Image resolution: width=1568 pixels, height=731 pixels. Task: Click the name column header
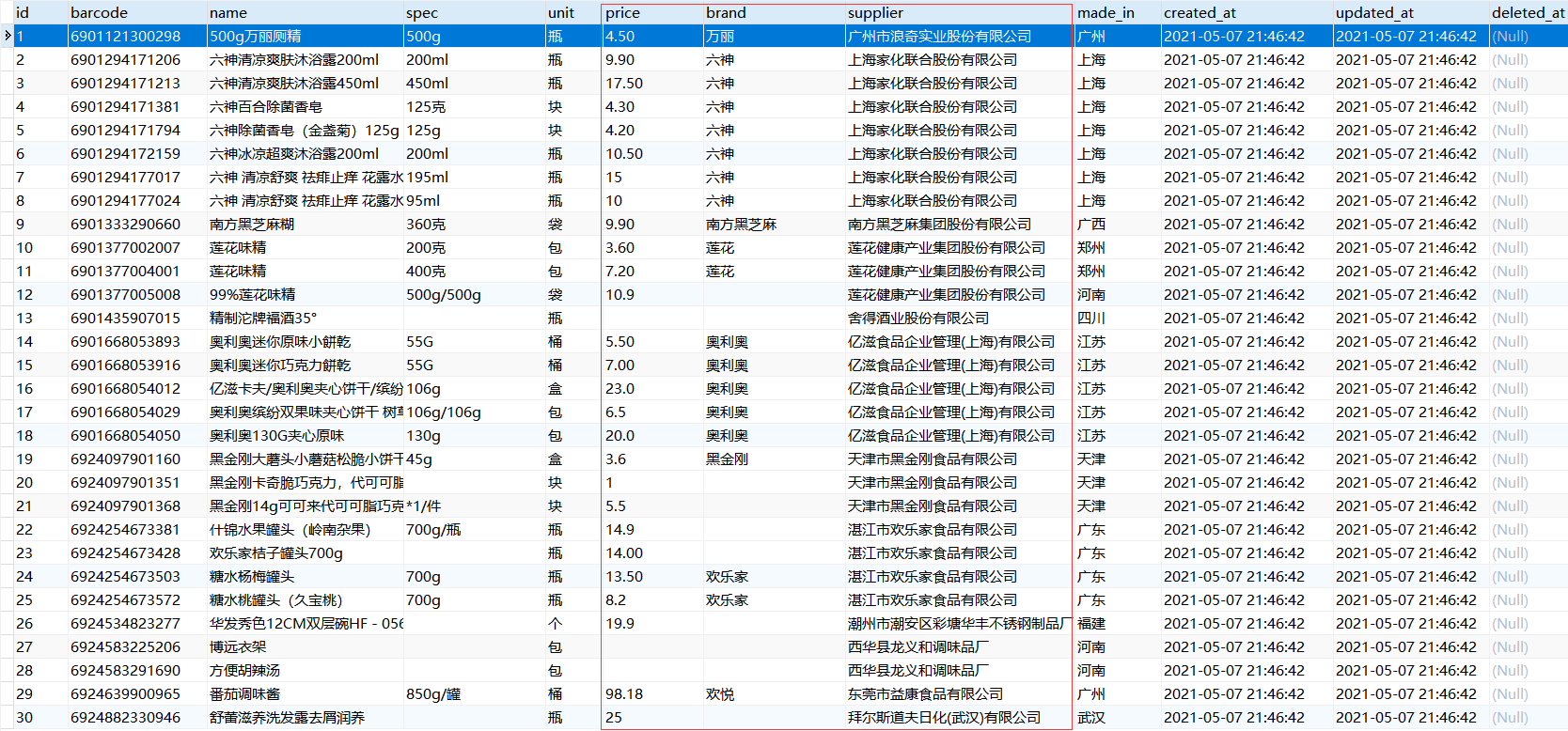tap(306, 12)
